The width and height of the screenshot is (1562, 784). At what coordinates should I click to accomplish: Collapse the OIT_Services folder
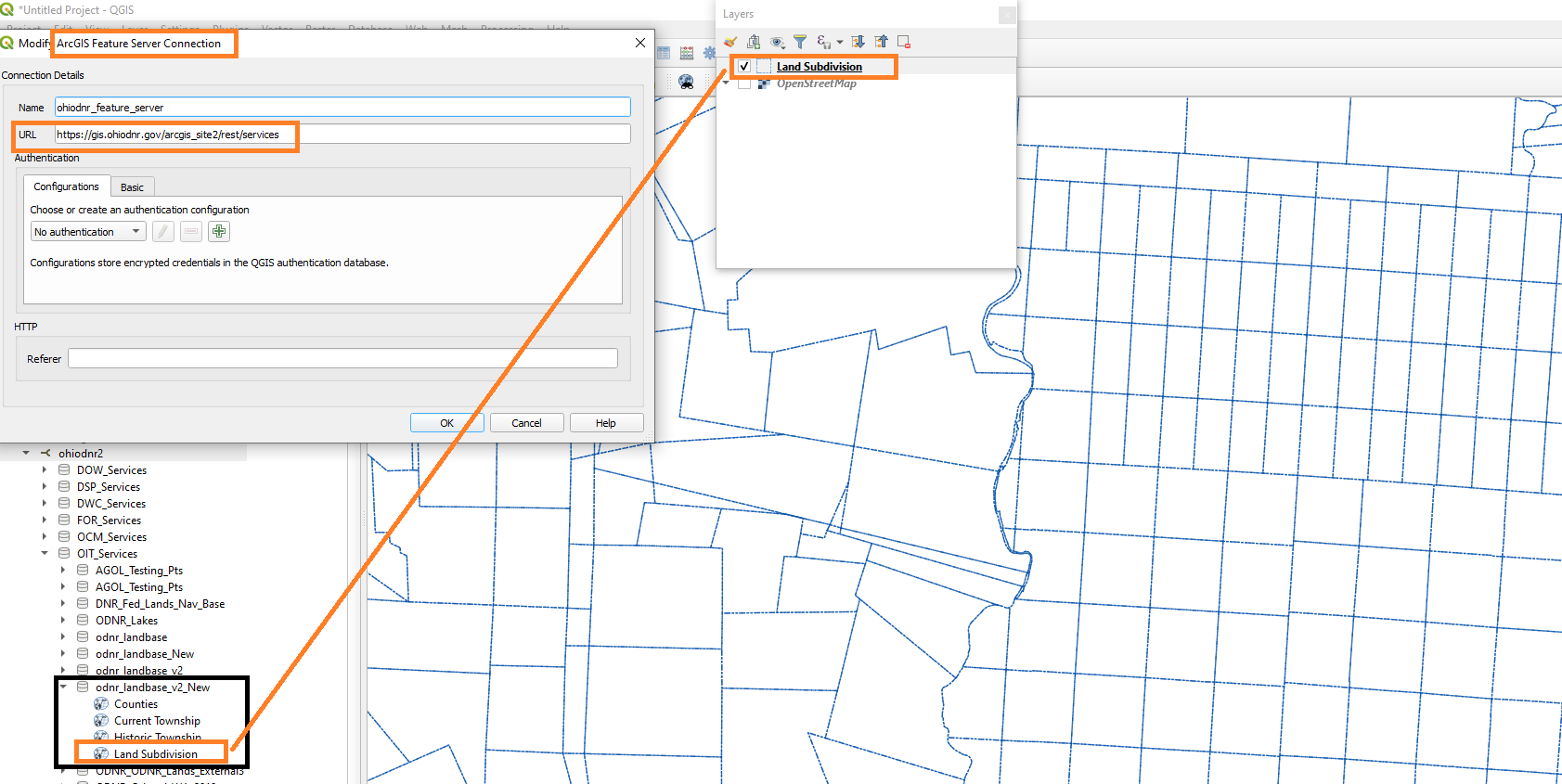click(45, 554)
